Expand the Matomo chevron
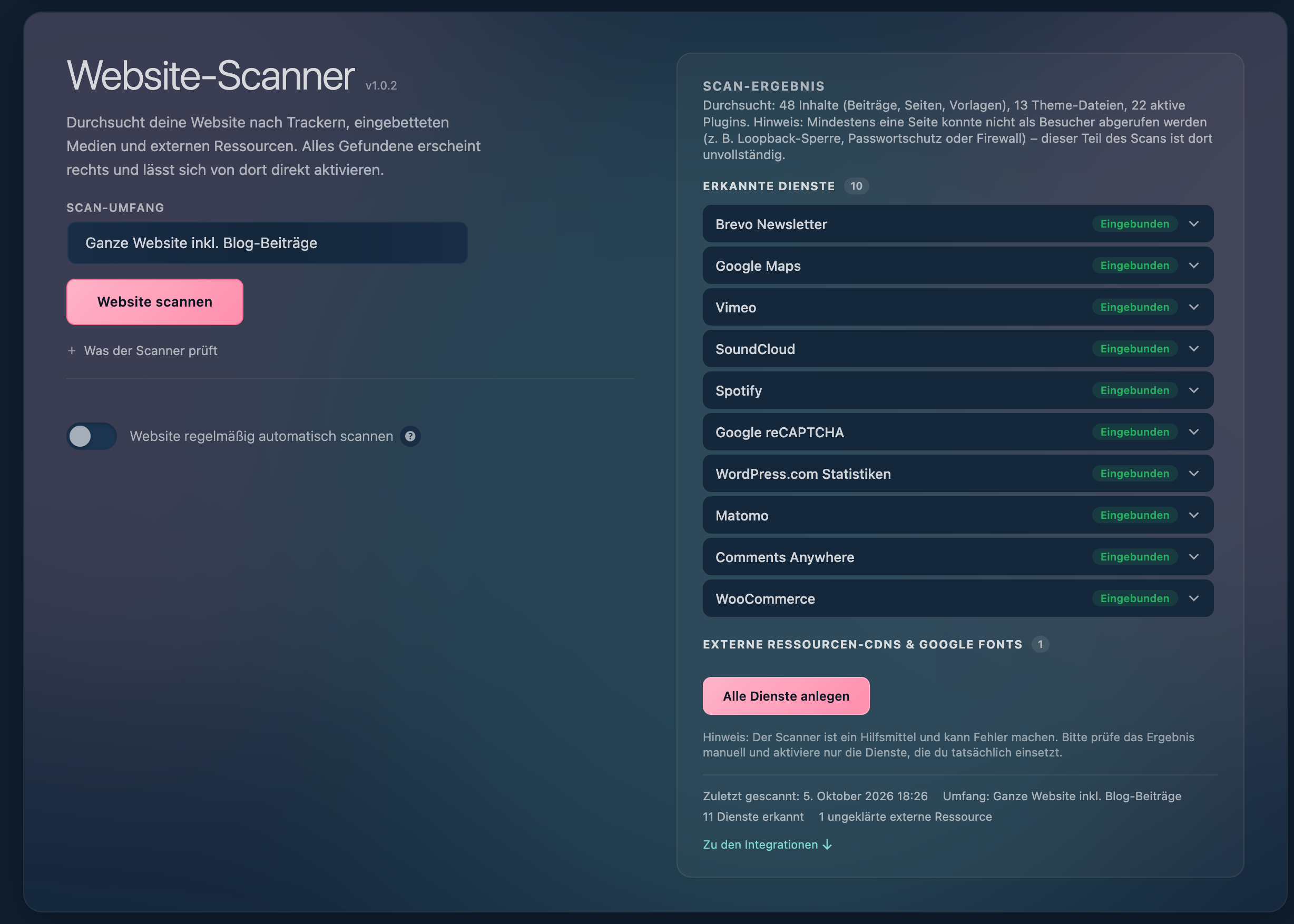The width and height of the screenshot is (1294, 924). tap(1194, 515)
